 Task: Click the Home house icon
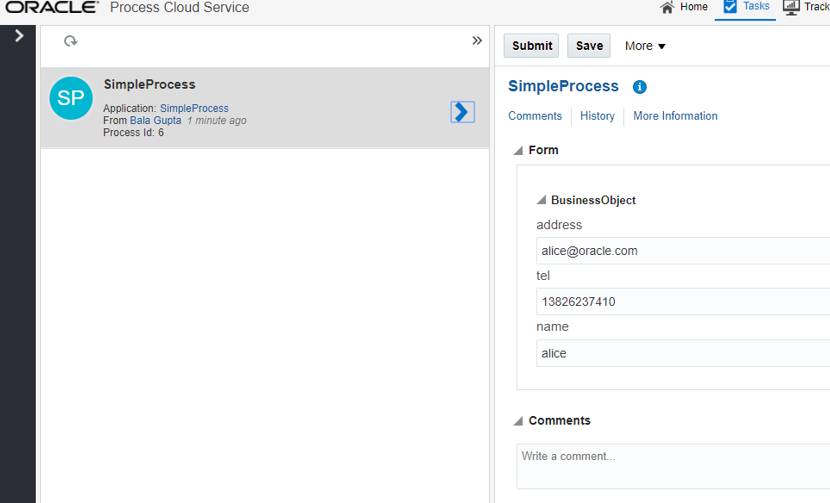click(667, 7)
